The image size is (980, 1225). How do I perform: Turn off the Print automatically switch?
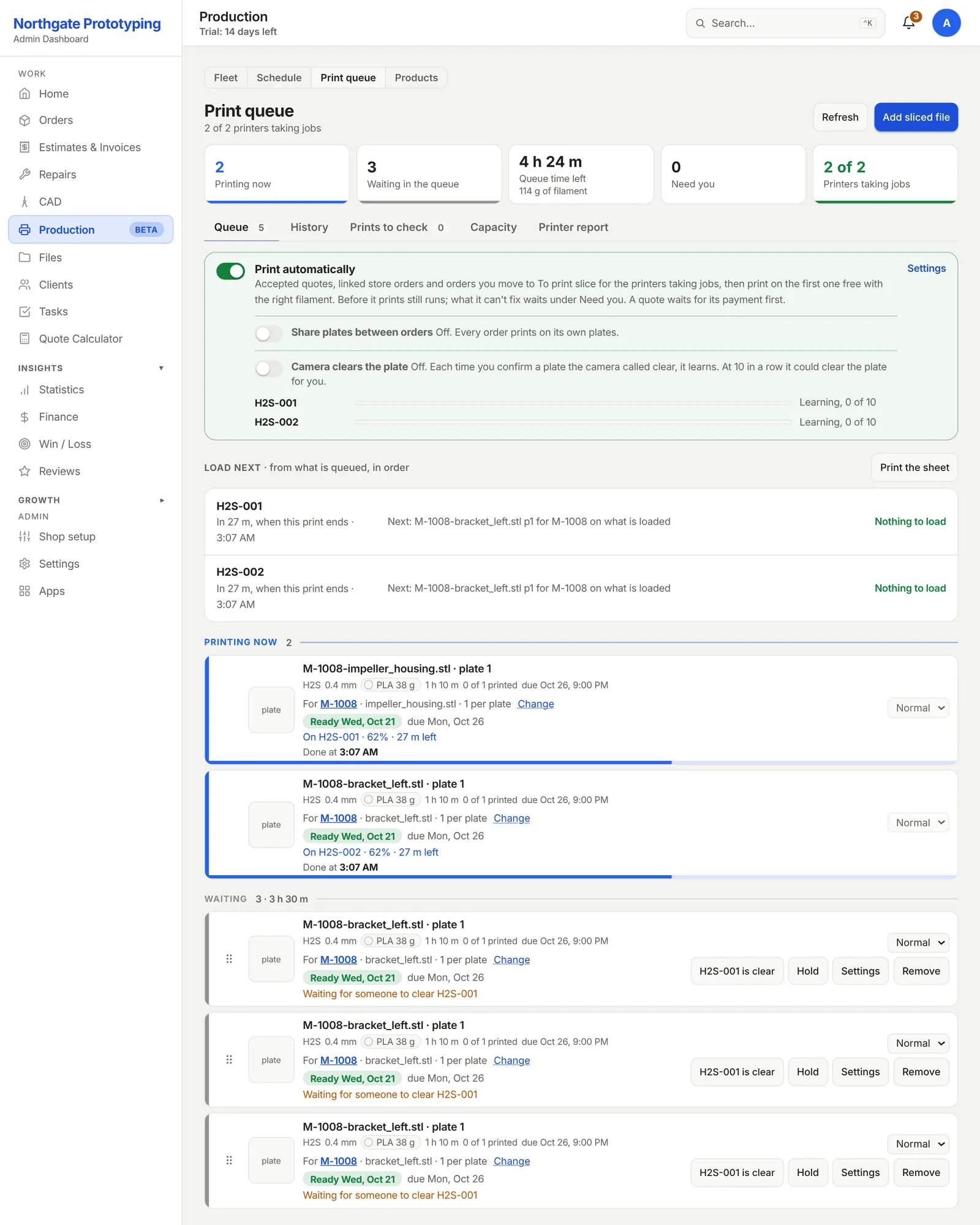(x=230, y=271)
